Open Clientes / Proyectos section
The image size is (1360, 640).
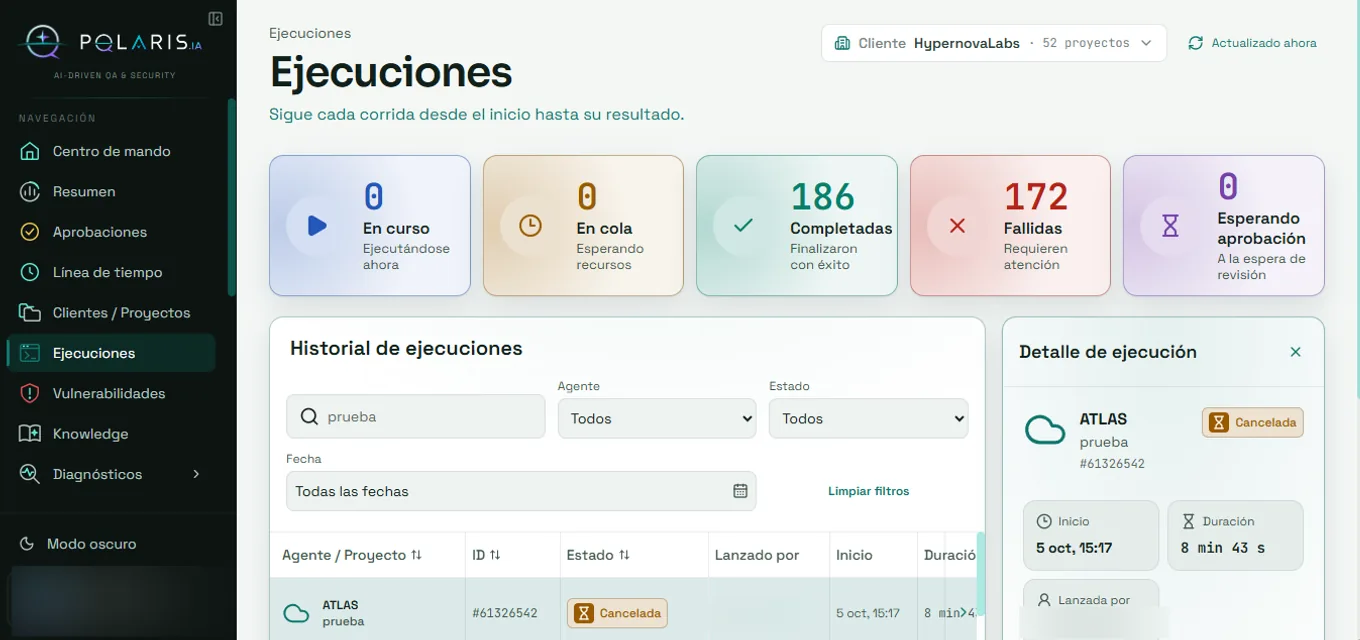111,313
